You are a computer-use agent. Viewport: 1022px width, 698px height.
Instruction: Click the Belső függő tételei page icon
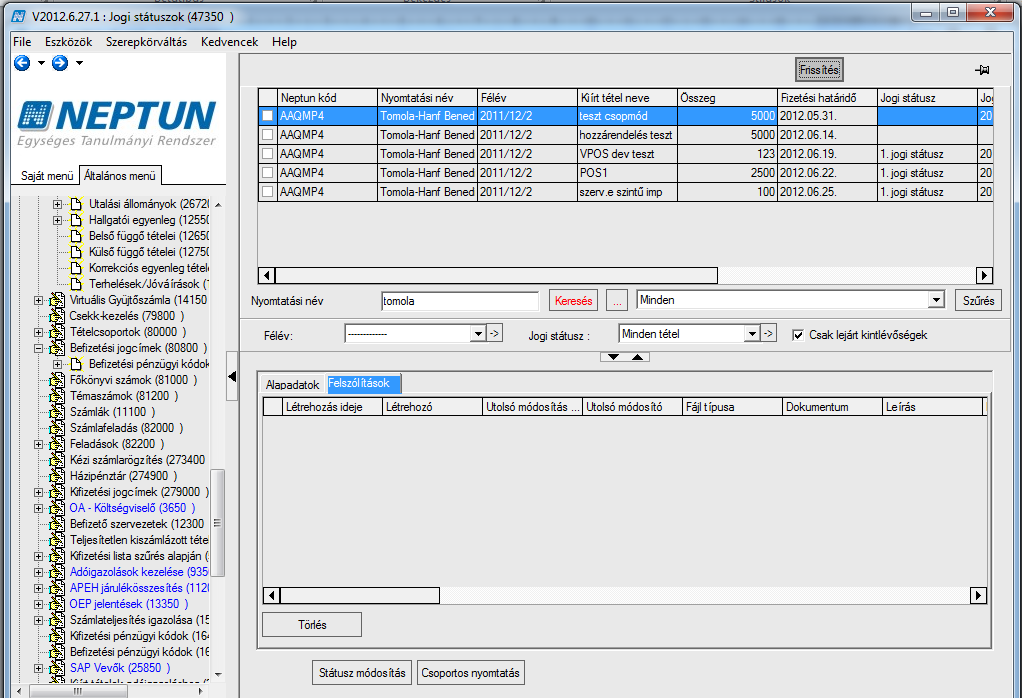click(x=76, y=236)
